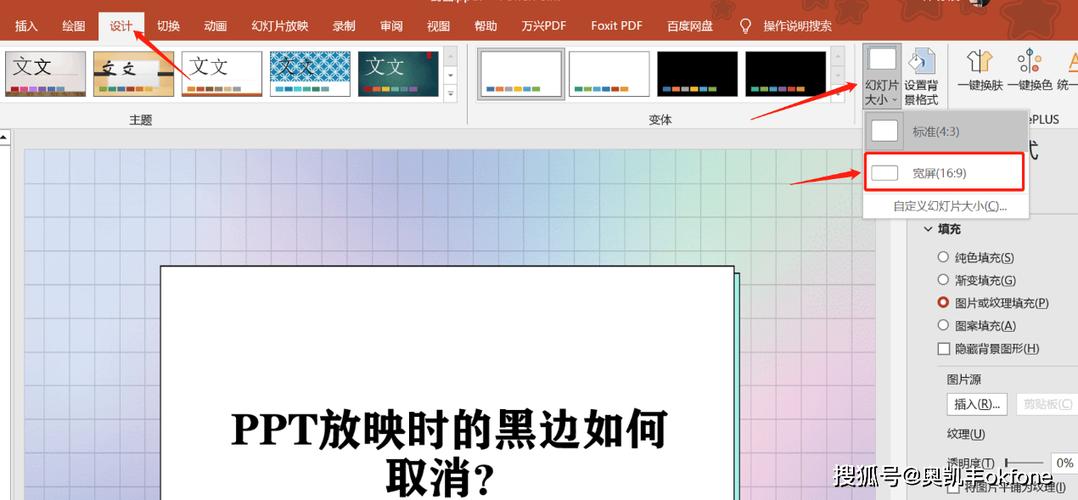Switch to the 录制 ribbon tab
The width and height of the screenshot is (1078, 500).
point(344,26)
